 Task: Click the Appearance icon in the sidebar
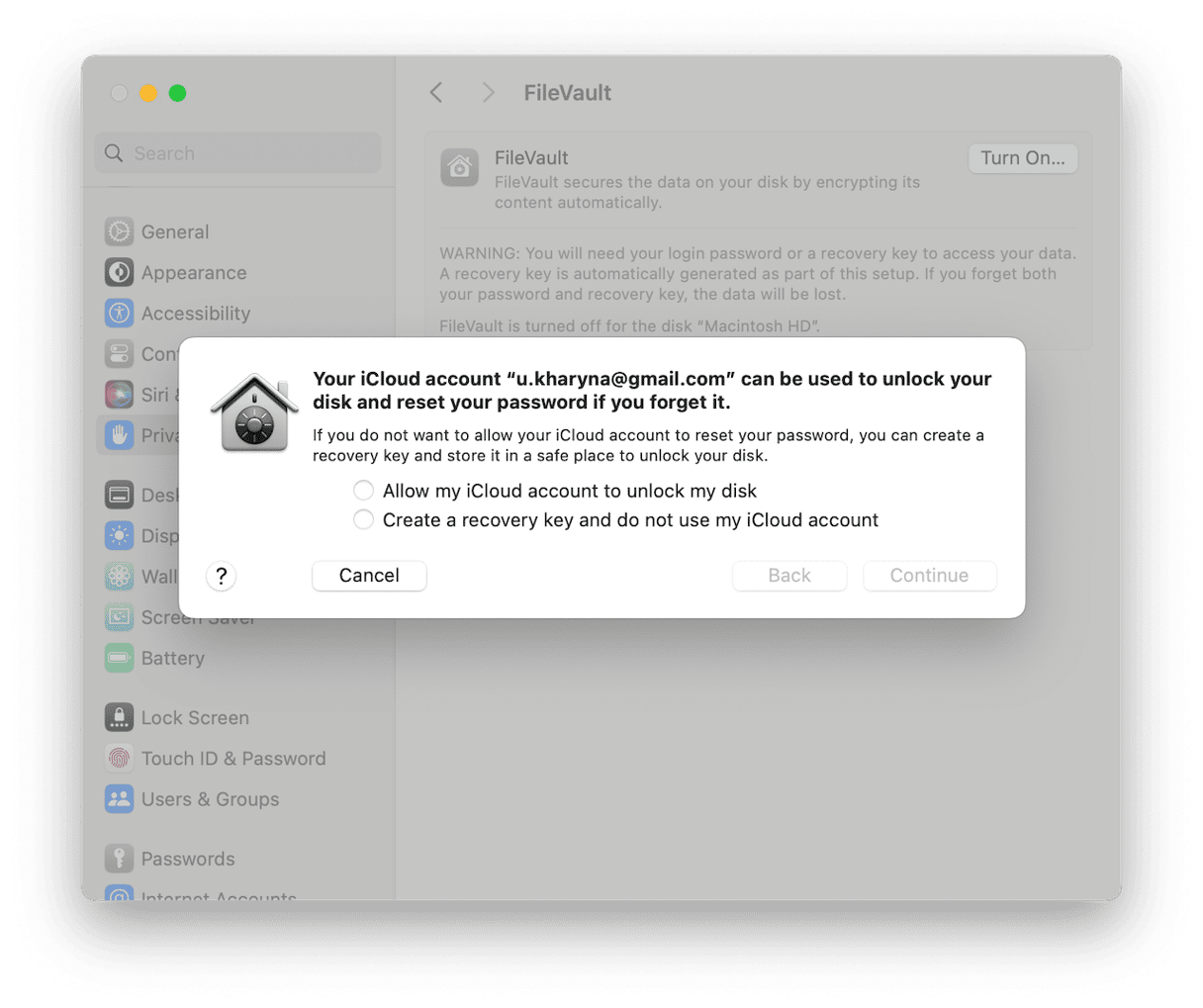coord(119,273)
